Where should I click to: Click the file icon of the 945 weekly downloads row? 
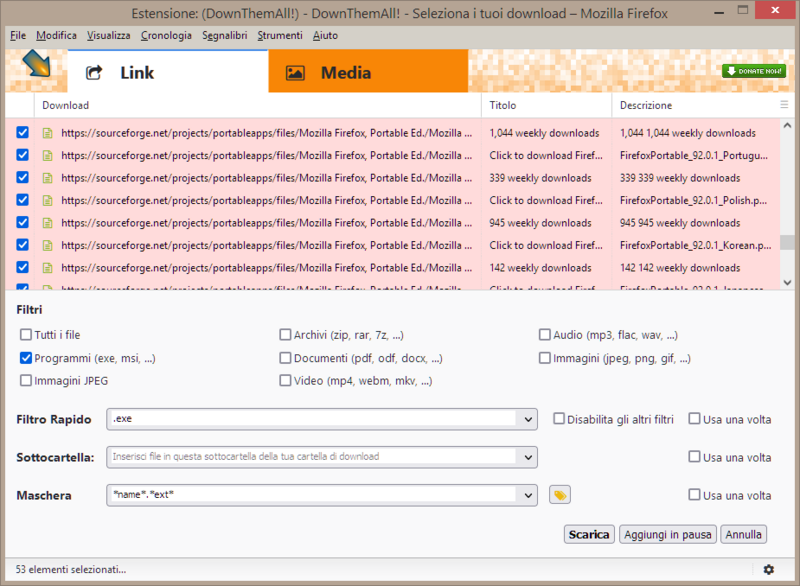(47, 223)
